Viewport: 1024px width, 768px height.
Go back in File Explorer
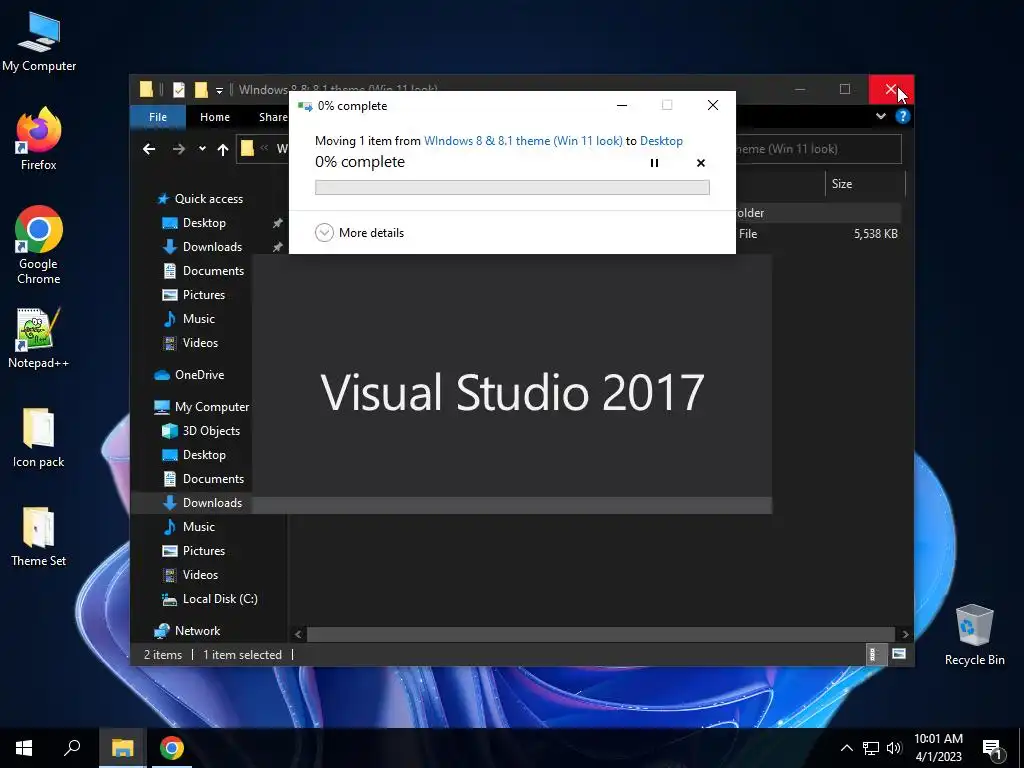[149, 149]
